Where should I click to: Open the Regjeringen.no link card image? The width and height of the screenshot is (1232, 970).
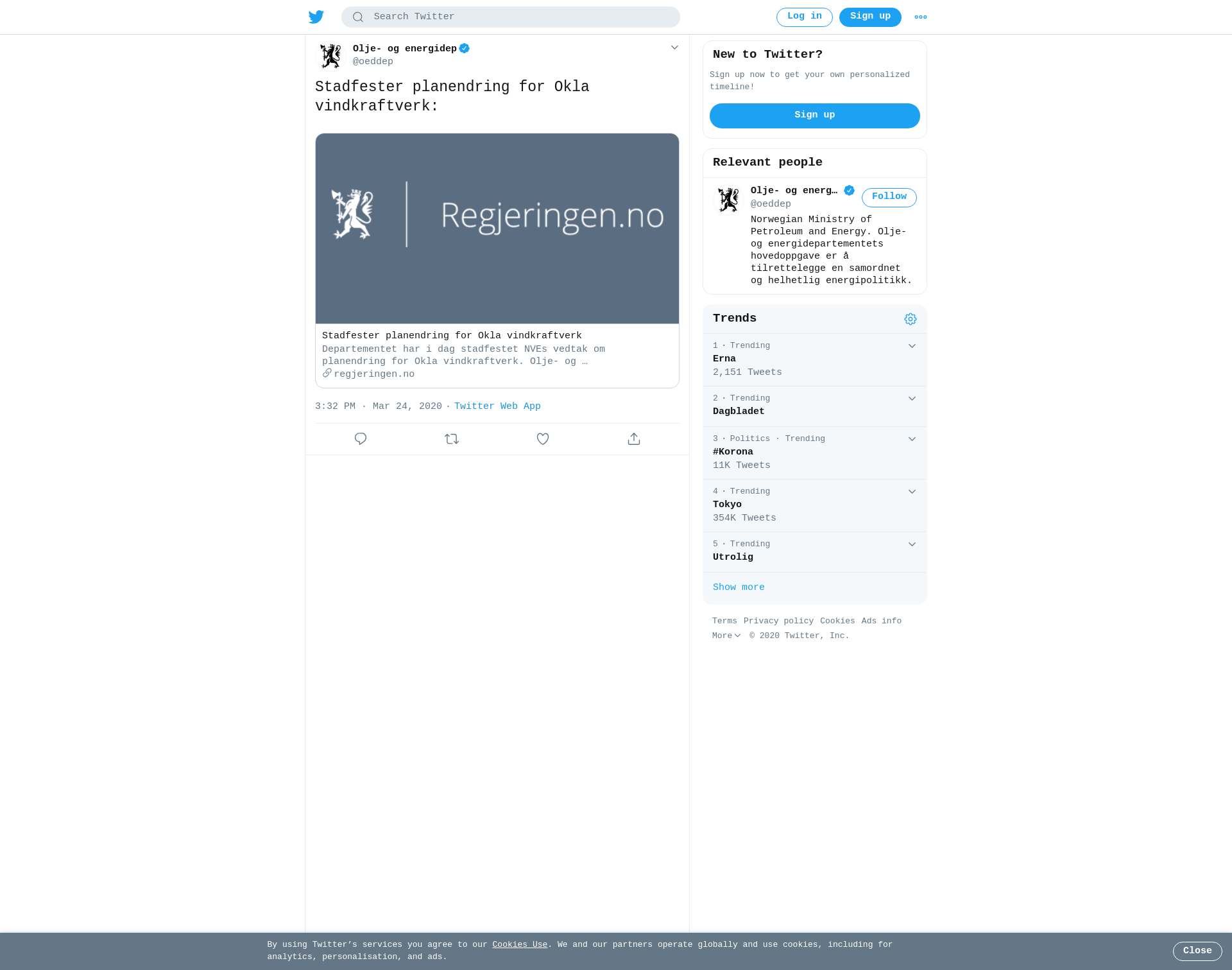[497, 229]
